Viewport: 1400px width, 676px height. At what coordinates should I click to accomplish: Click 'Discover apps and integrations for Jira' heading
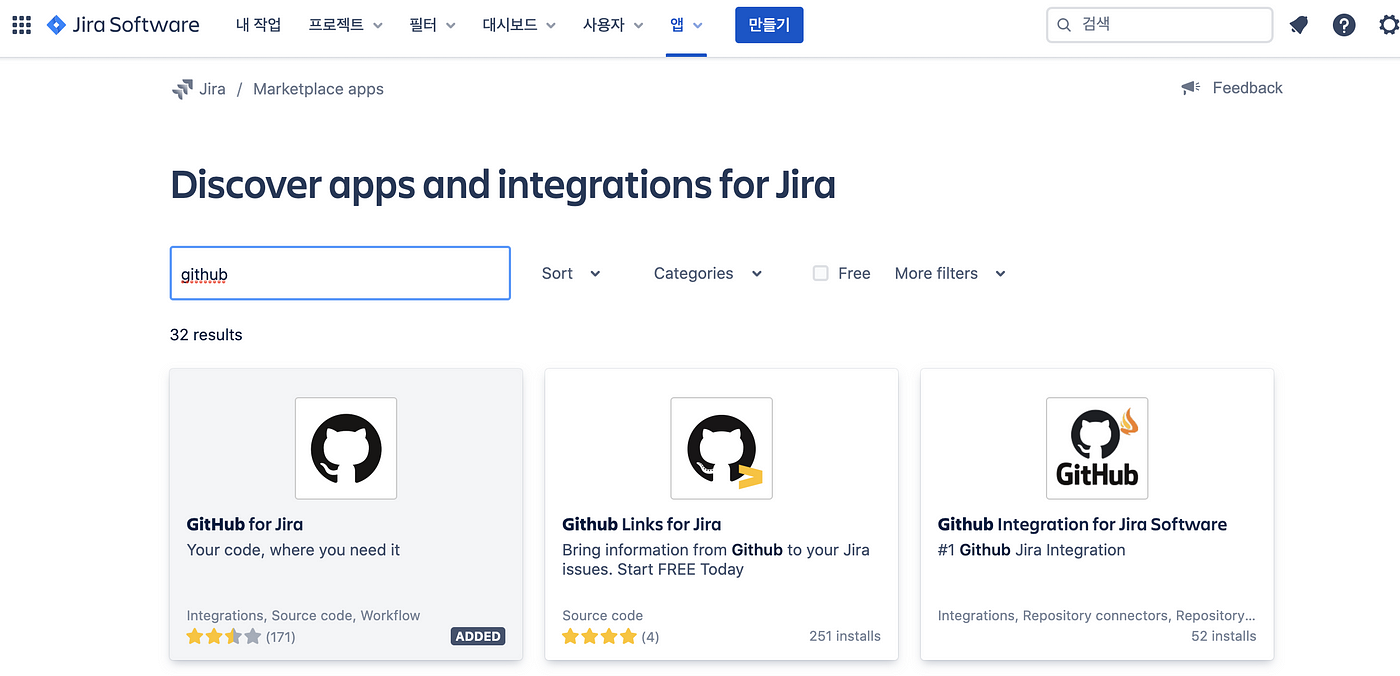[x=503, y=186]
